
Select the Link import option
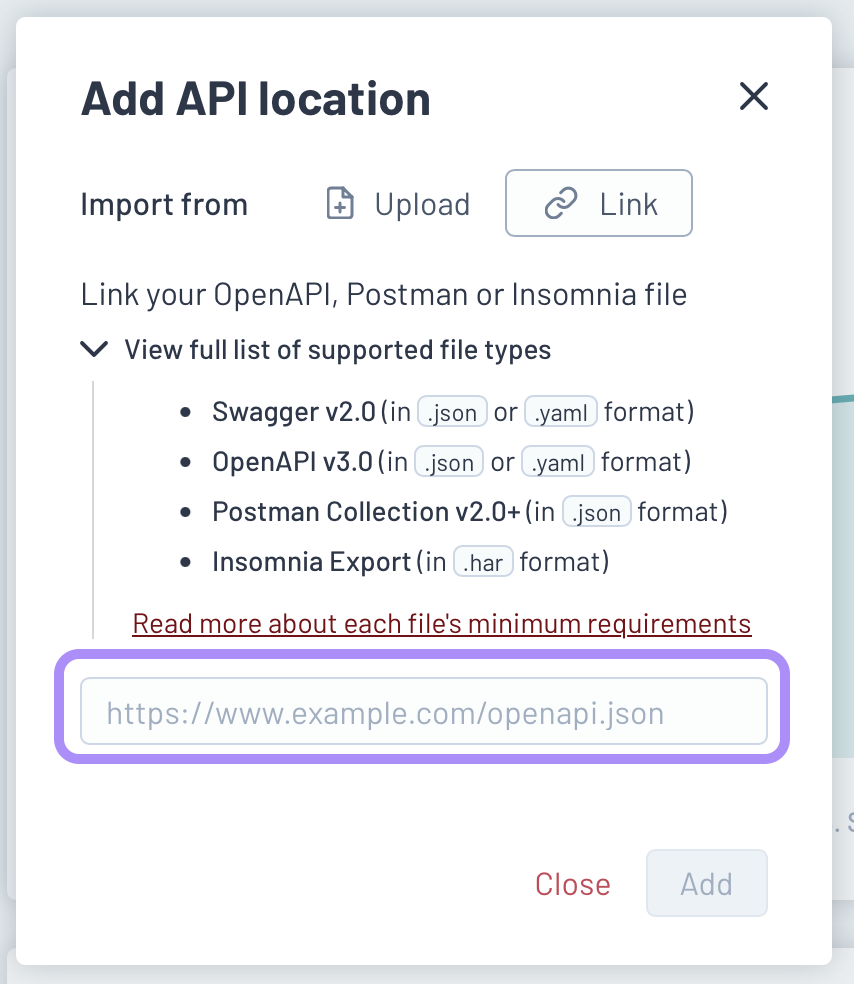click(x=599, y=204)
